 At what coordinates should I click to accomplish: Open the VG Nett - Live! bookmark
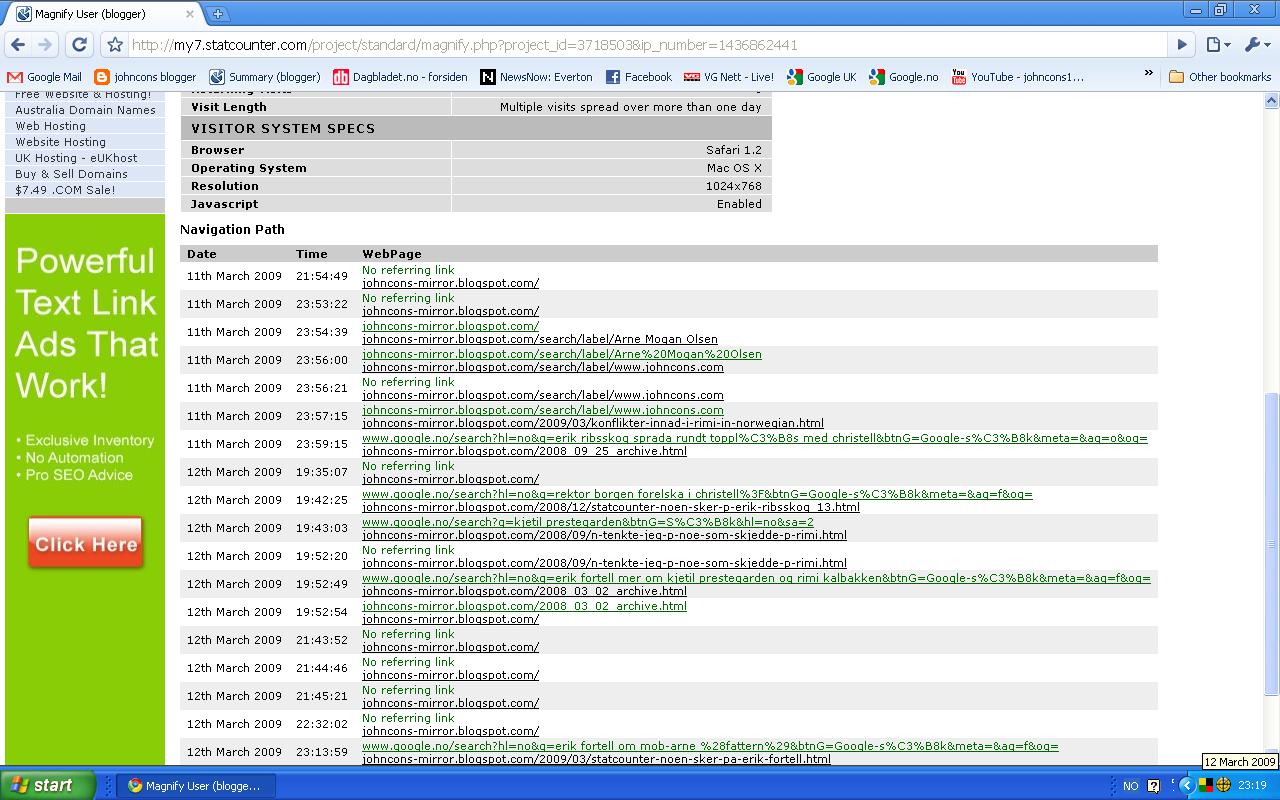pyautogui.click(x=729, y=77)
